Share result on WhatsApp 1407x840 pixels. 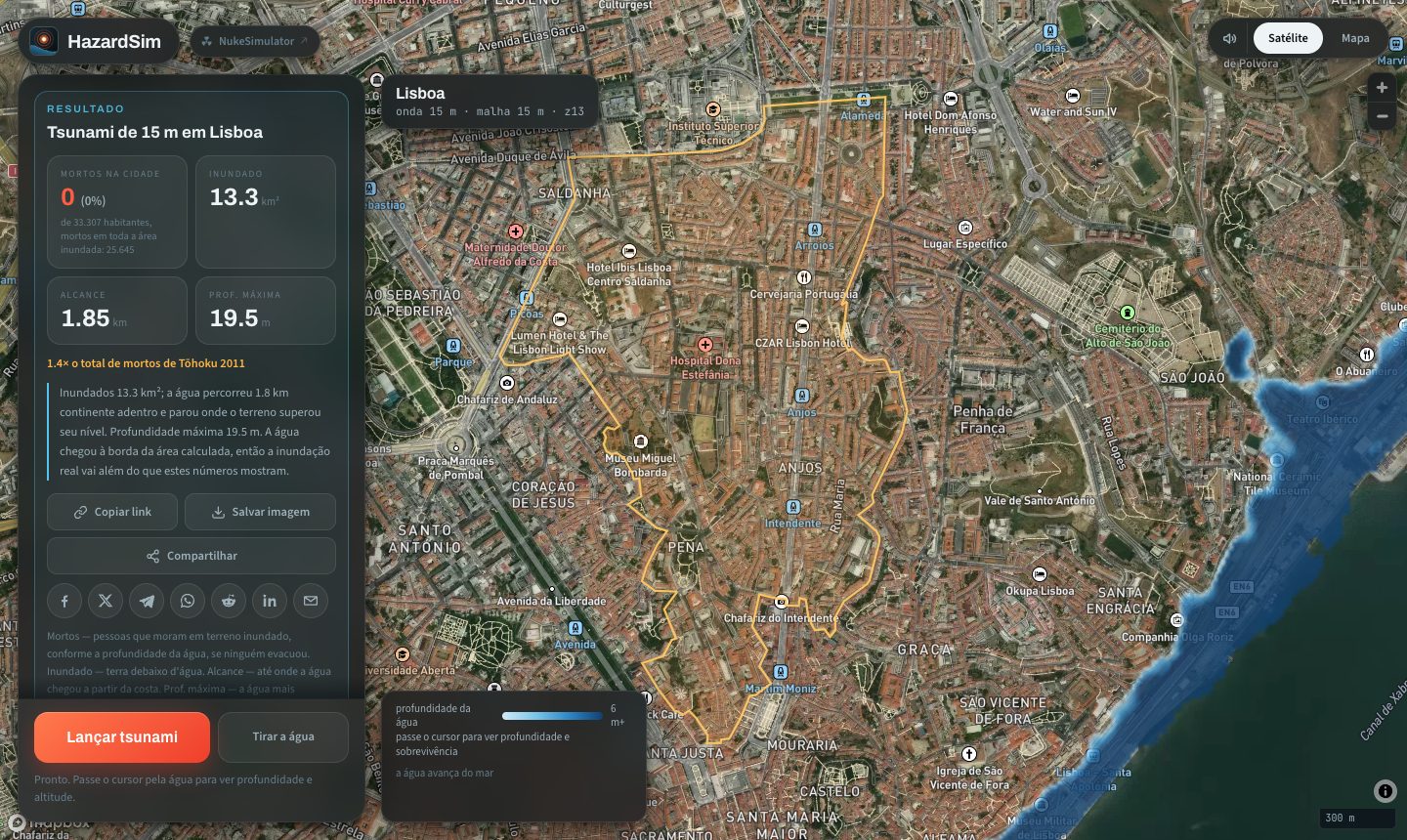point(188,601)
